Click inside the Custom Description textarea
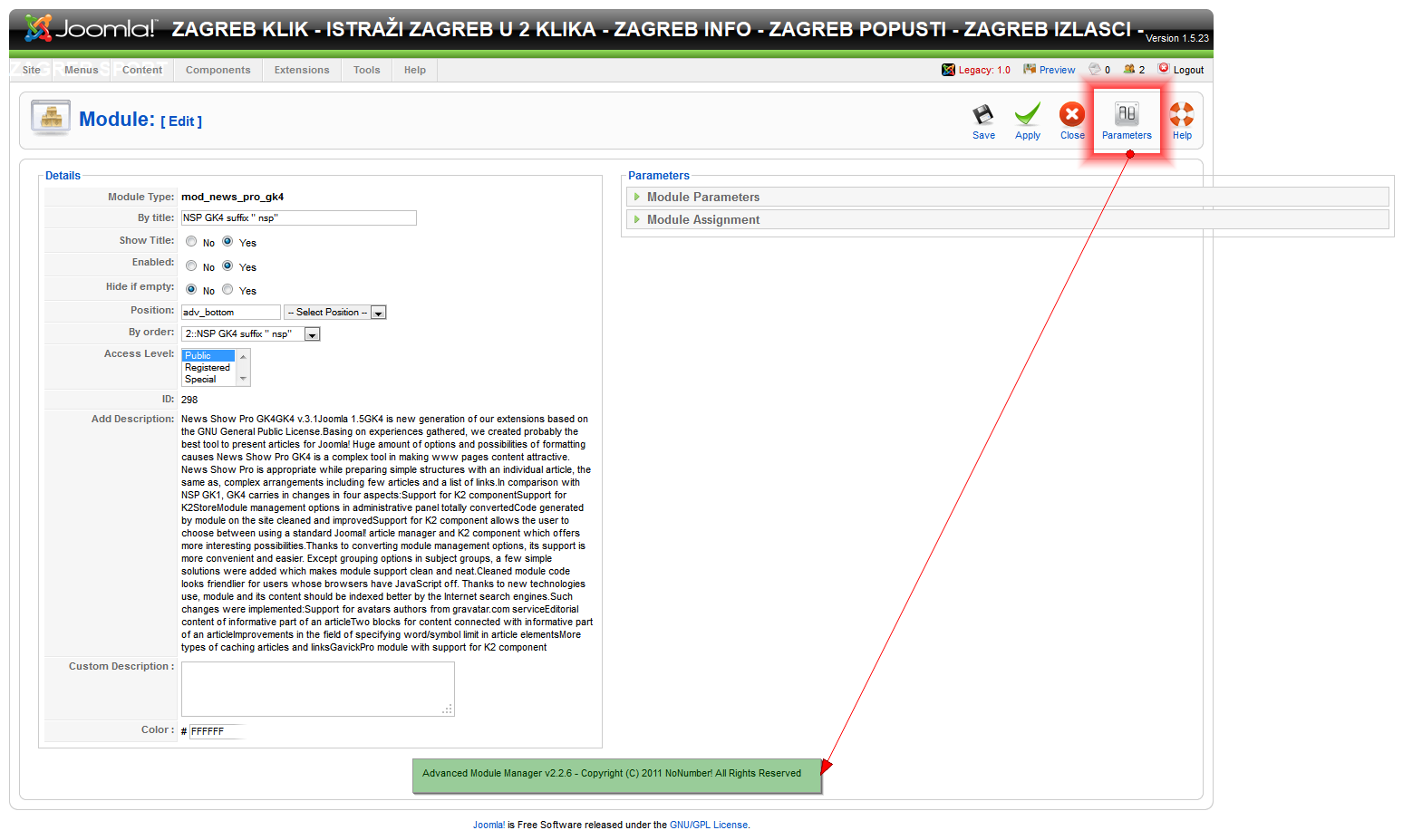Viewport: 1403px width, 840px height. pos(318,689)
